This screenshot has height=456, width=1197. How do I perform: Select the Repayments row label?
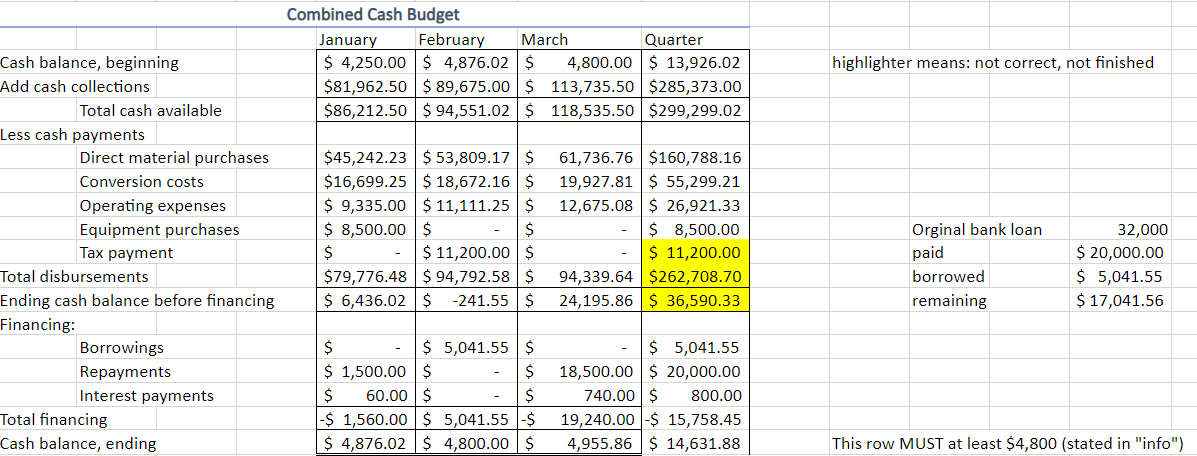click(125, 372)
